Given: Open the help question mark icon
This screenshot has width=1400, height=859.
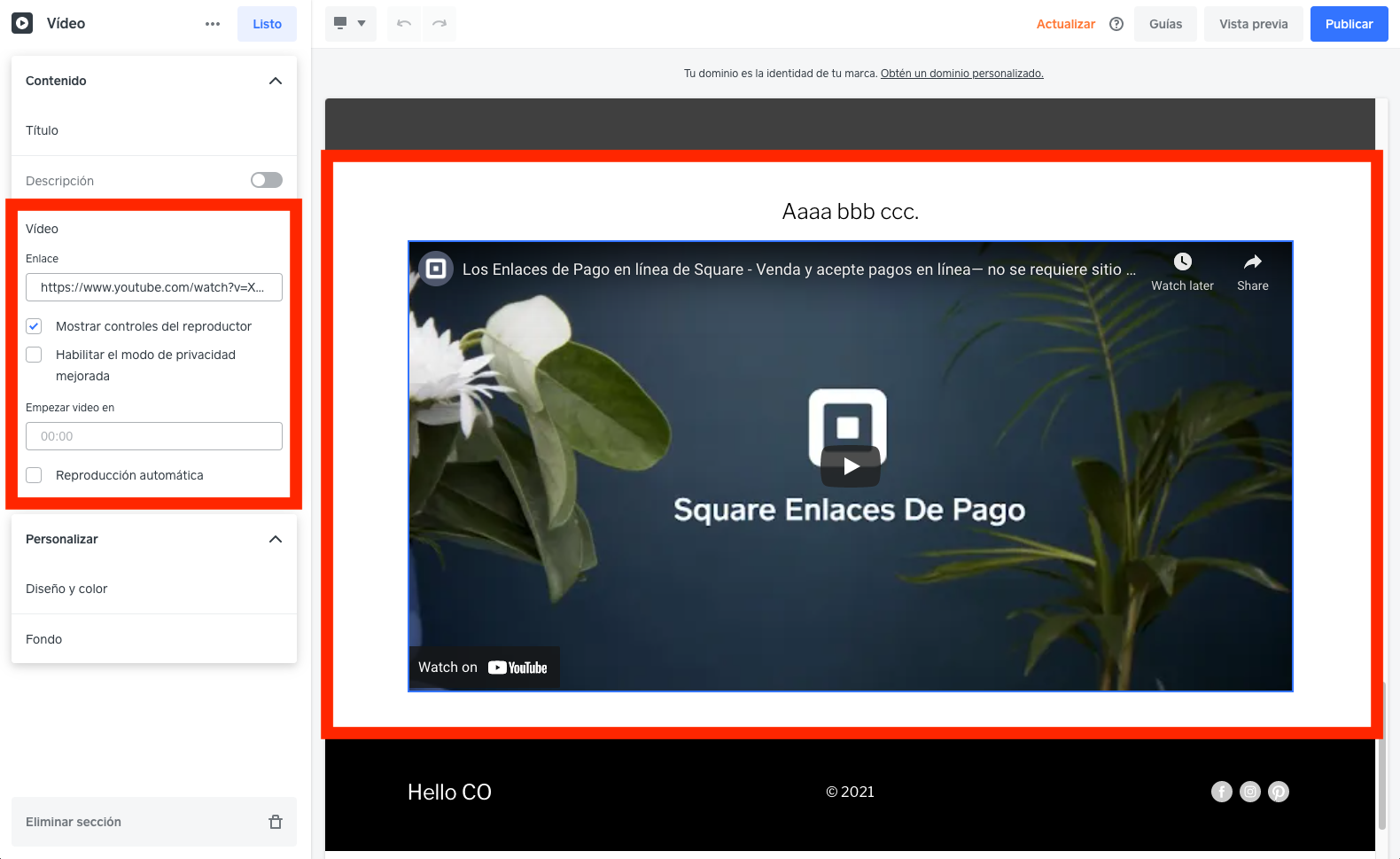Looking at the screenshot, I should coord(1116,24).
